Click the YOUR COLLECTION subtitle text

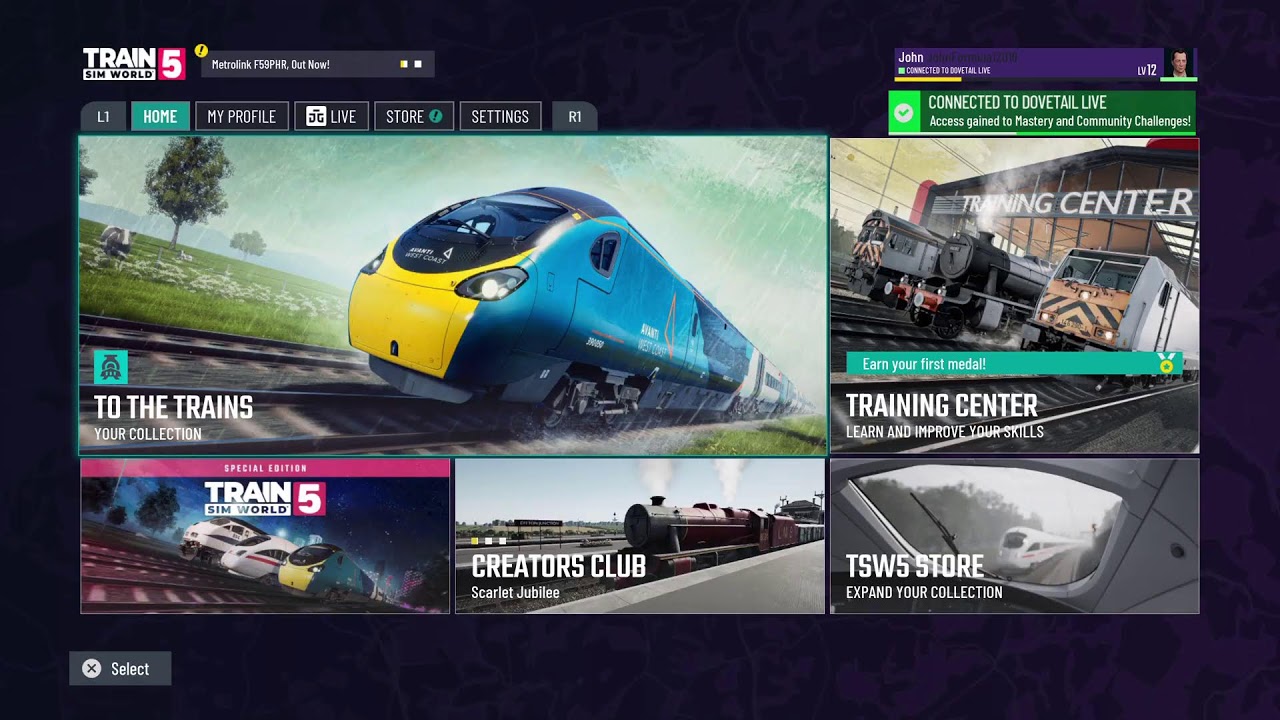pyautogui.click(x=148, y=434)
